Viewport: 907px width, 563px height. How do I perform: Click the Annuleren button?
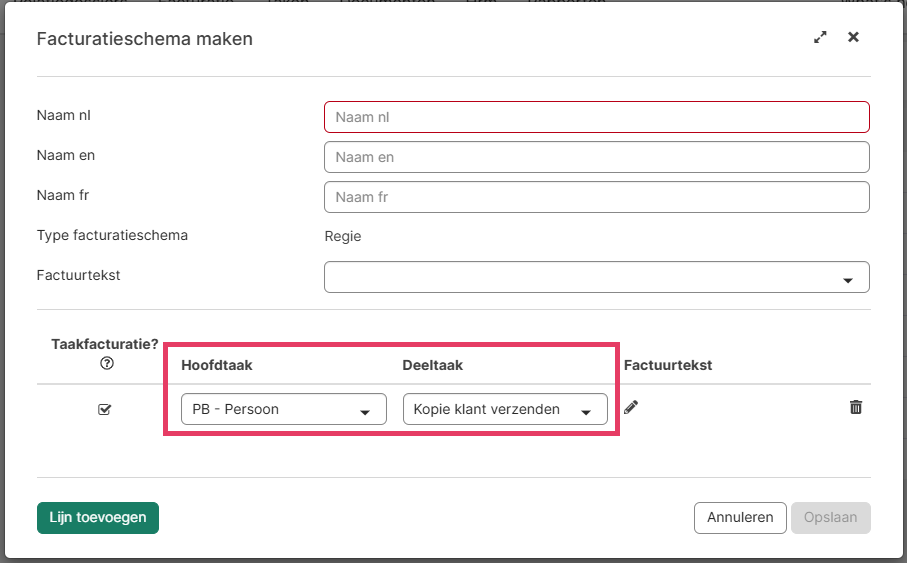(740, 518)
